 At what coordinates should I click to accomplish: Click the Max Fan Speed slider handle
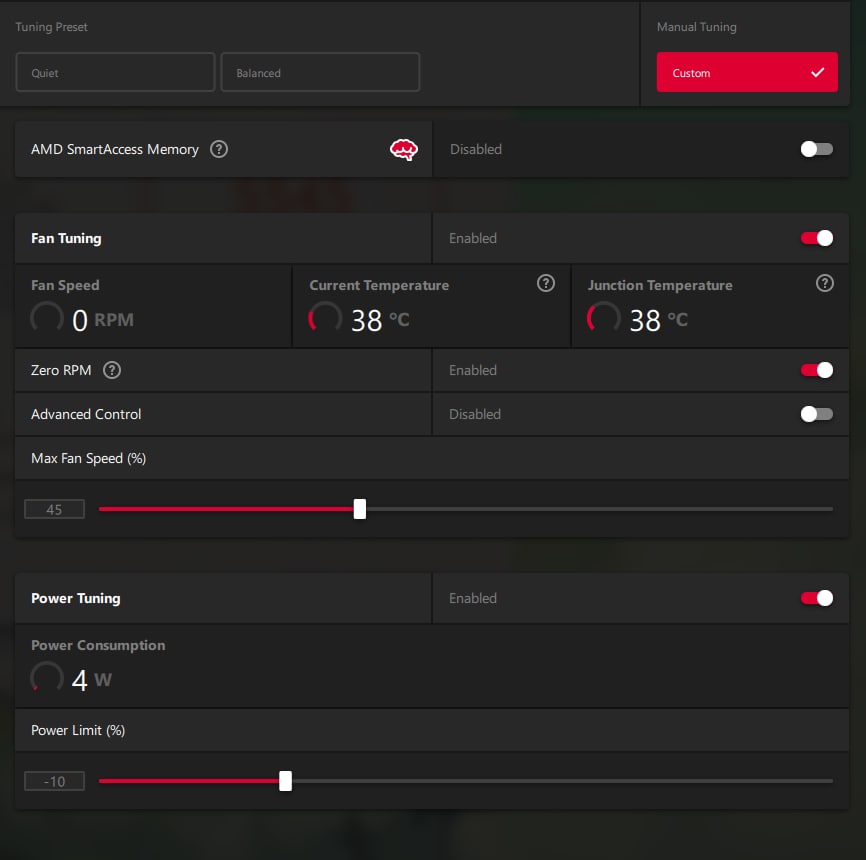click(x=360, y=509)
